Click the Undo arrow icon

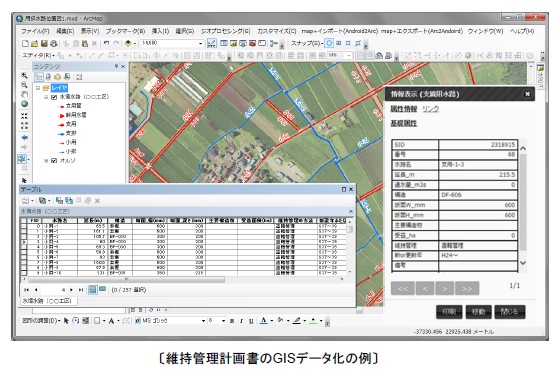point(106,43)
